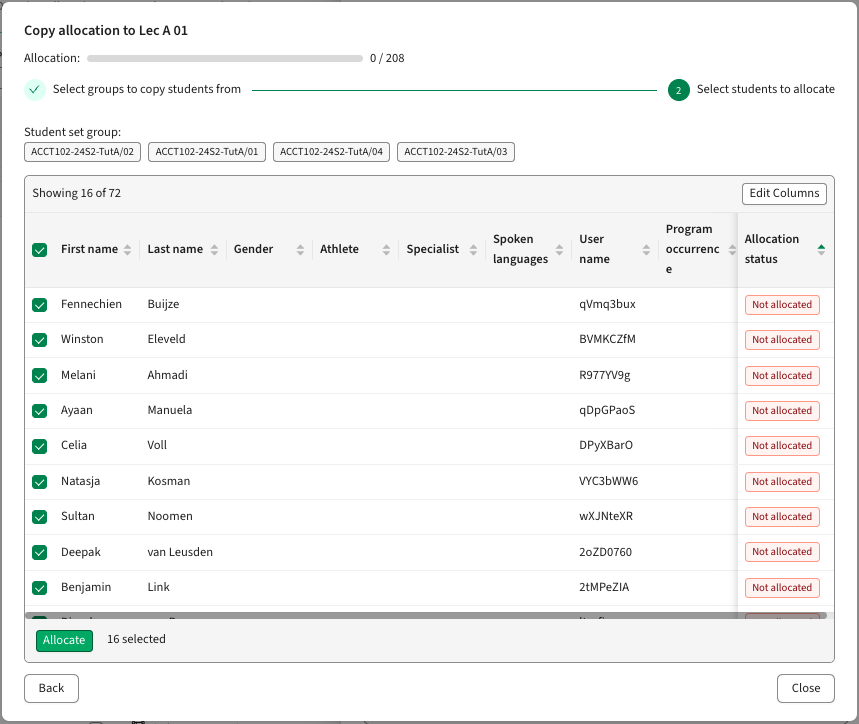859x724 pixels.
Task: Go Back to previous step
Action: tap(51, 688)
